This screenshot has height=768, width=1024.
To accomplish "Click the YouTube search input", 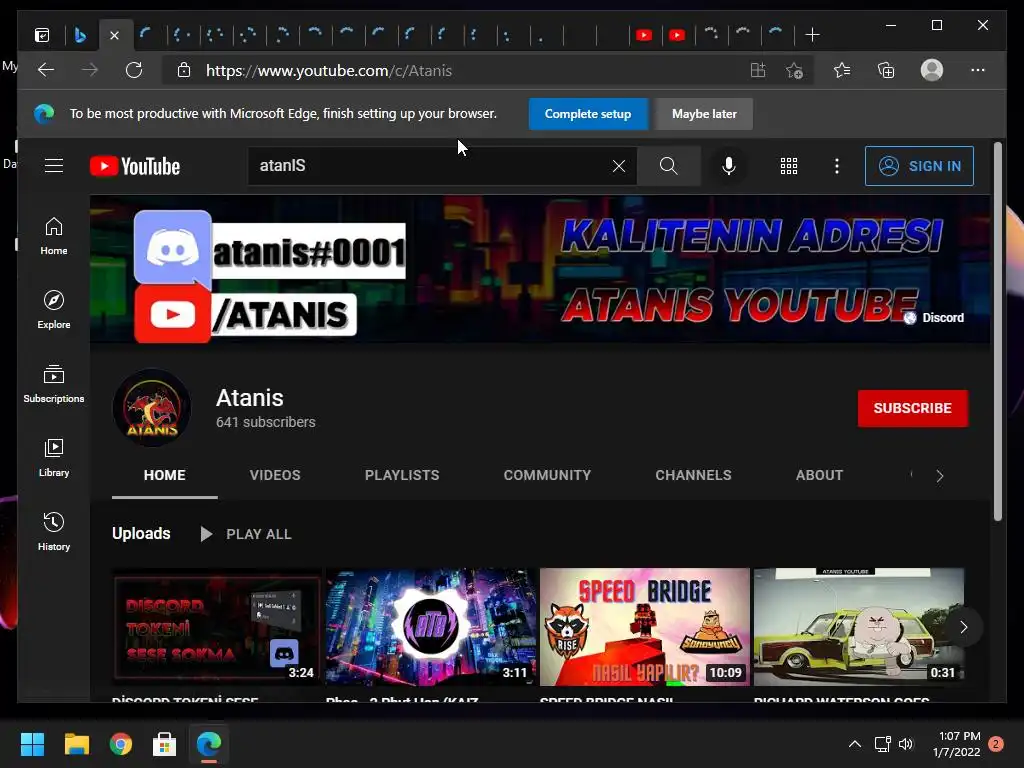I will coord(431,166).
